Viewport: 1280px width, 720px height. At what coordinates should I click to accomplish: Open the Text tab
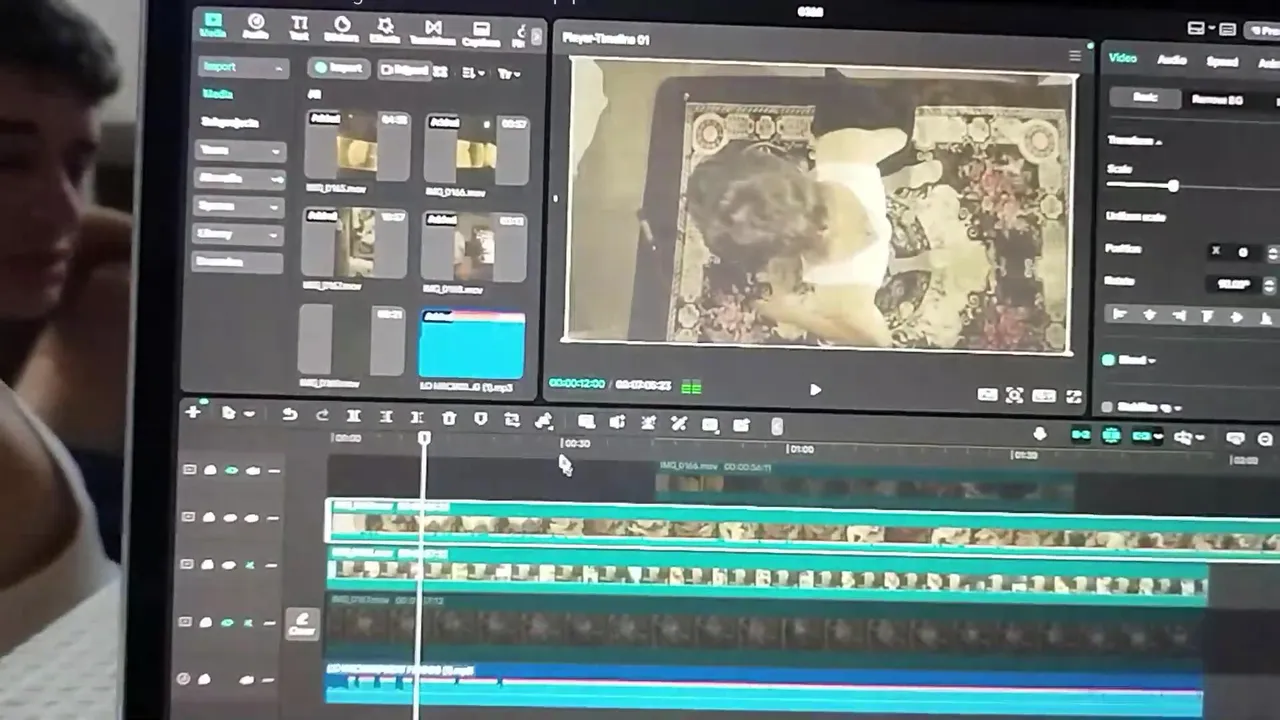[x=299, y=27]
